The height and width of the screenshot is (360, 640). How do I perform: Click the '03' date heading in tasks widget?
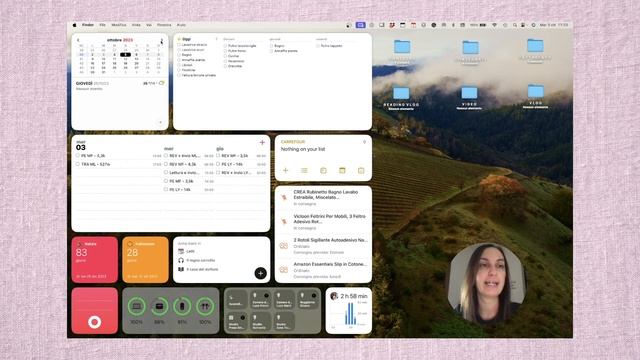[x=81, y=147]
